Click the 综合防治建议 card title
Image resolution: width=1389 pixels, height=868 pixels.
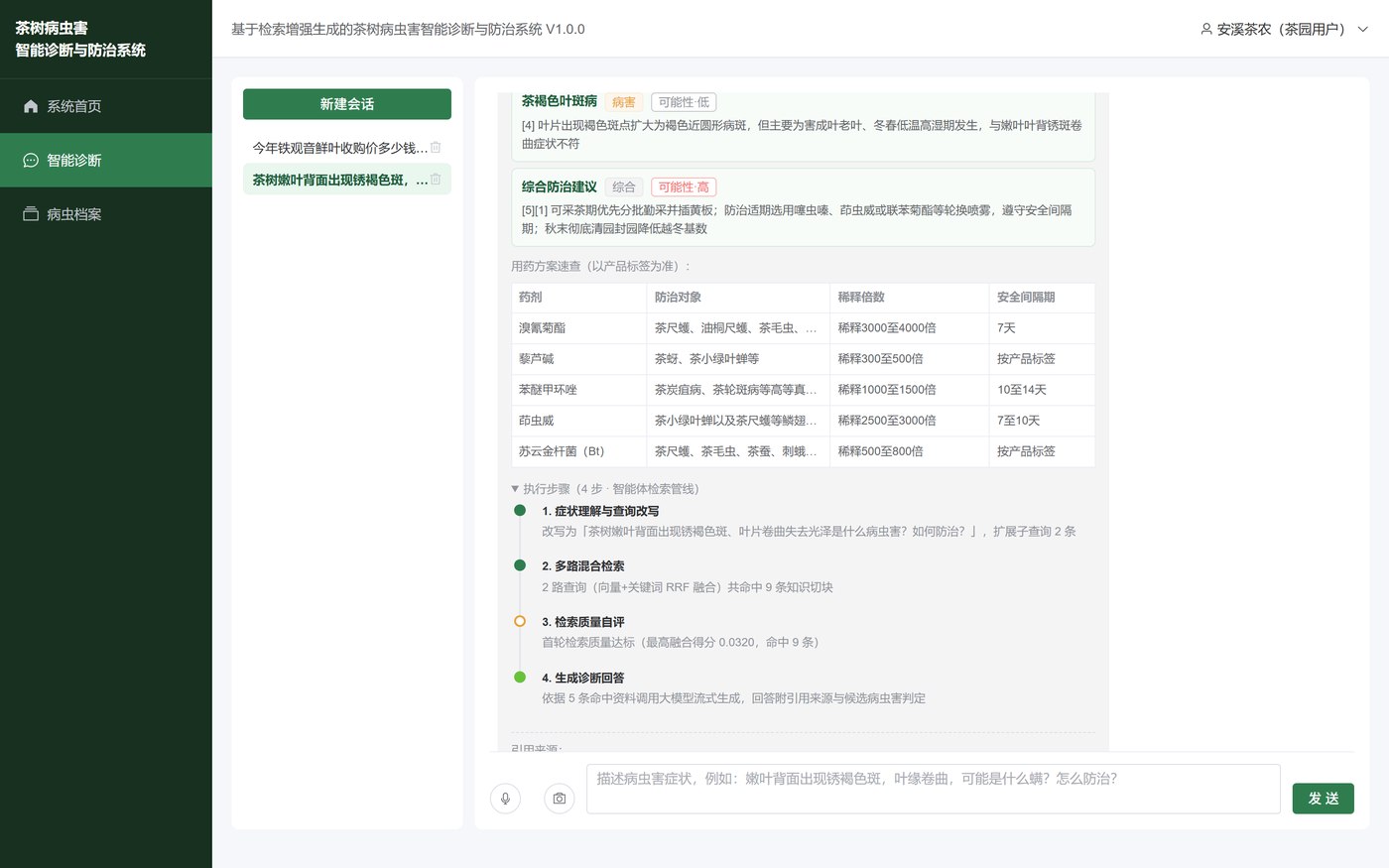[x=560, y=186]
